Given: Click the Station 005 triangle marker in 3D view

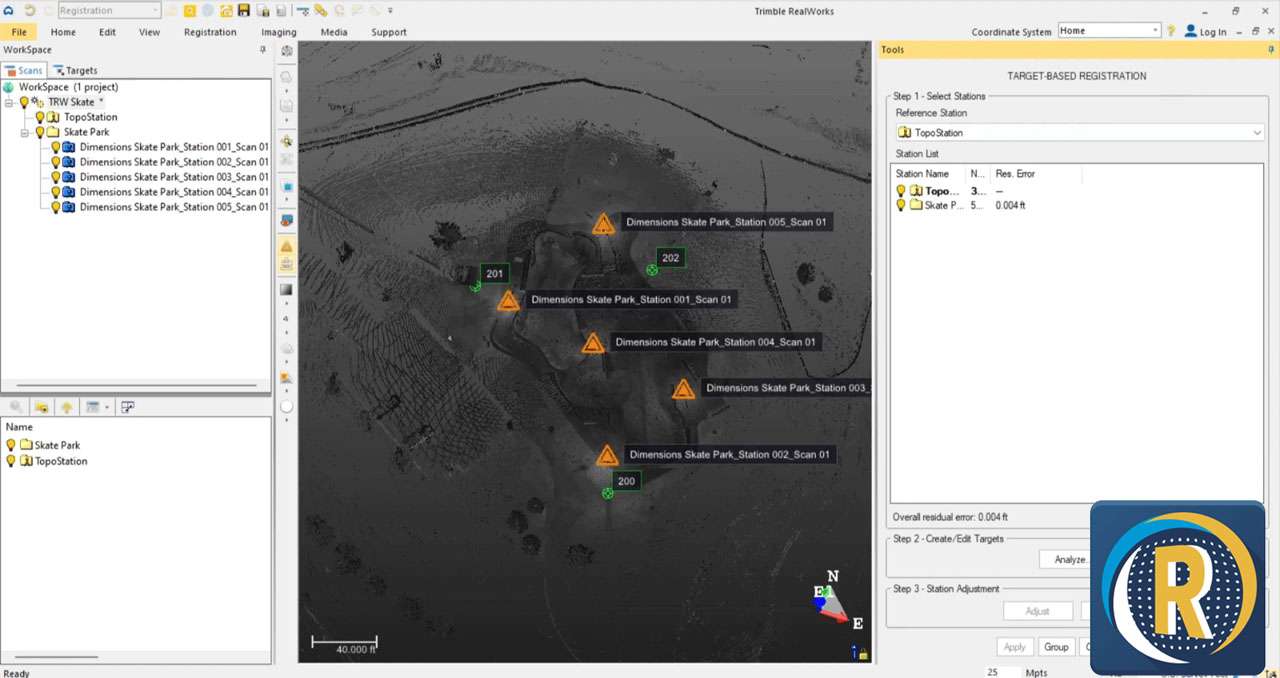Looking at the screenshot, I should tap(602, 224).
